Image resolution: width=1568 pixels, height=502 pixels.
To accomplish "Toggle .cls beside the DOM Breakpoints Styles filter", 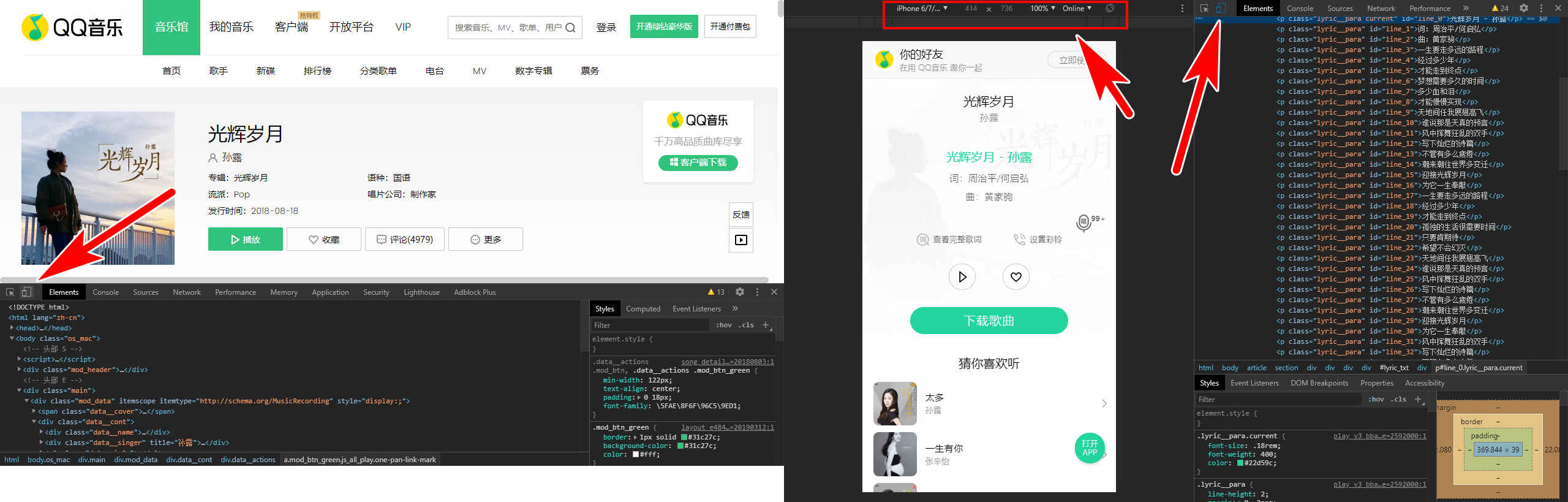I will coord(1398,399).
